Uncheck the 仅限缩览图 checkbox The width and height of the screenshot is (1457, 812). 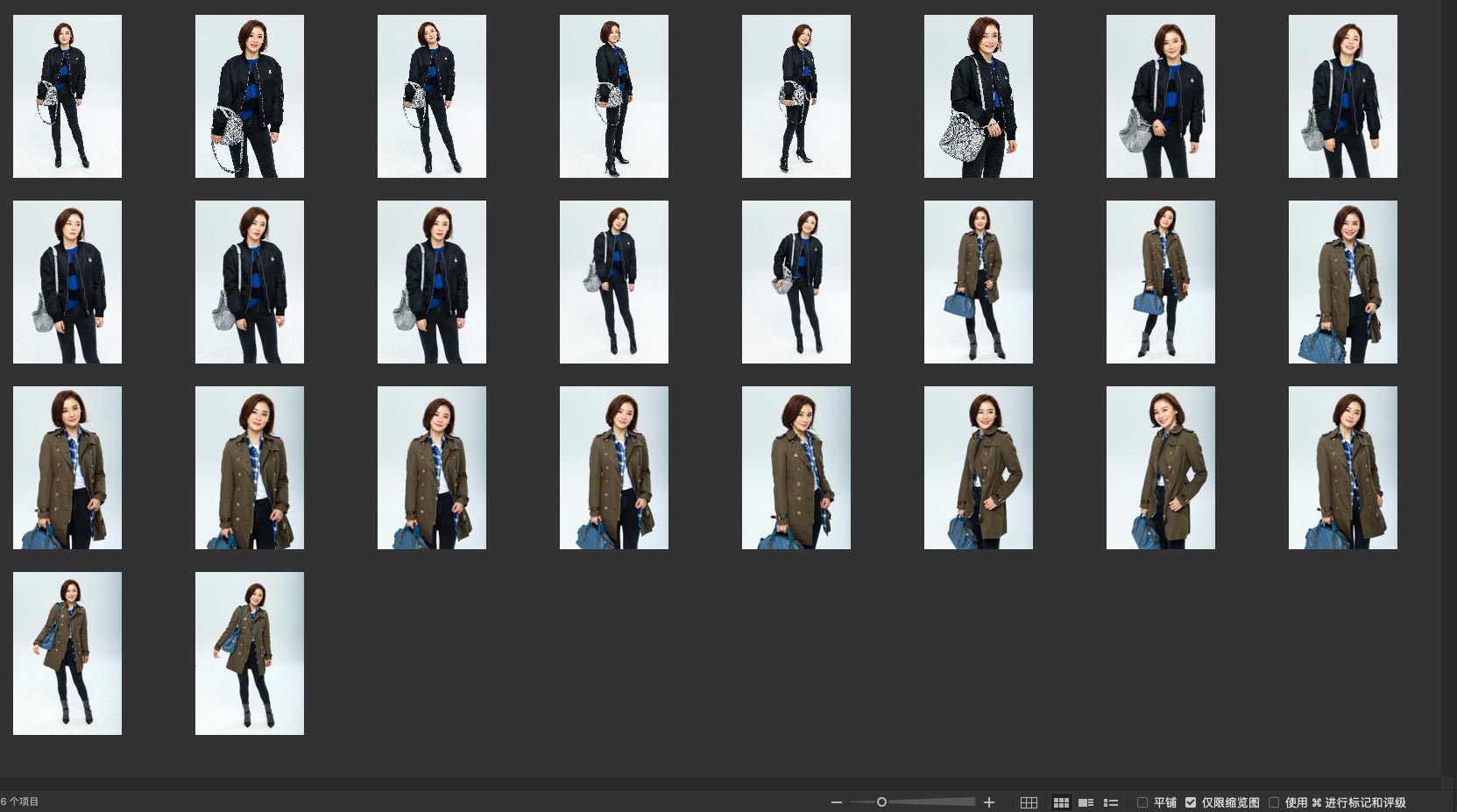click(1191, 802)
